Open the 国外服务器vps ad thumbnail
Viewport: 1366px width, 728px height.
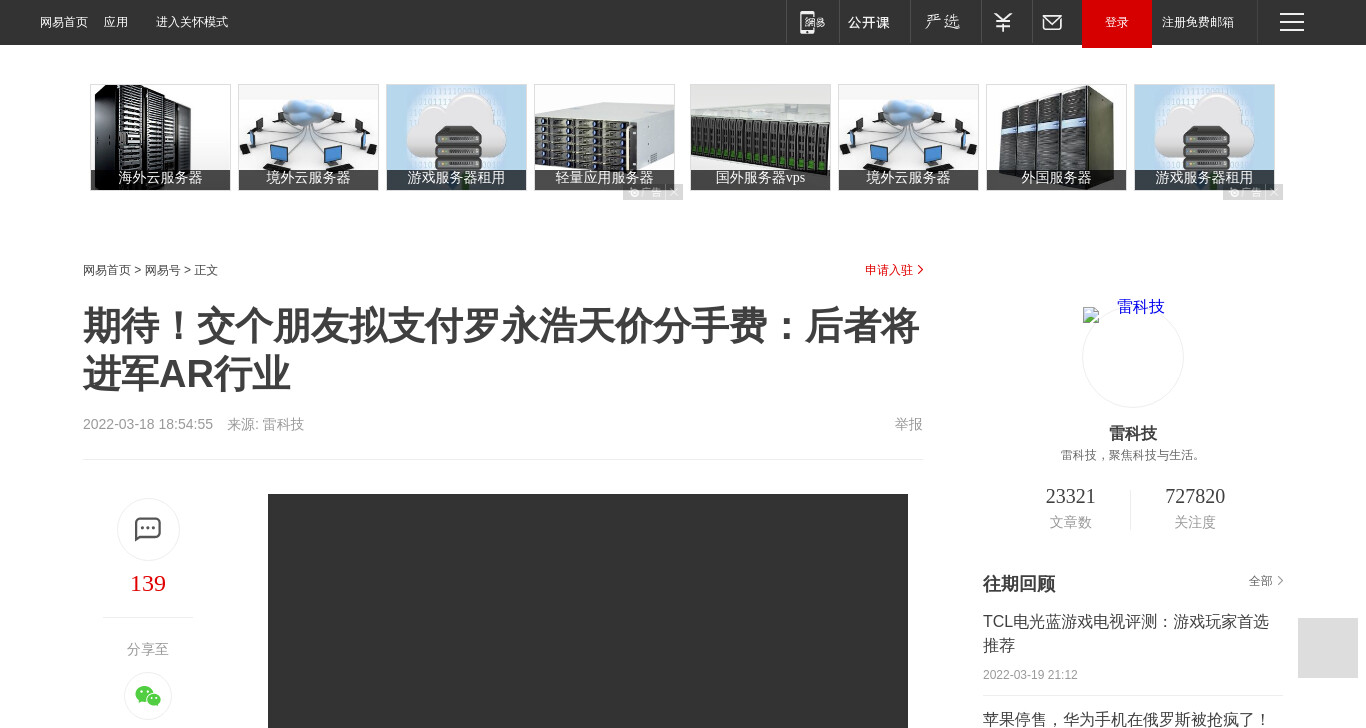coord(760,137)
